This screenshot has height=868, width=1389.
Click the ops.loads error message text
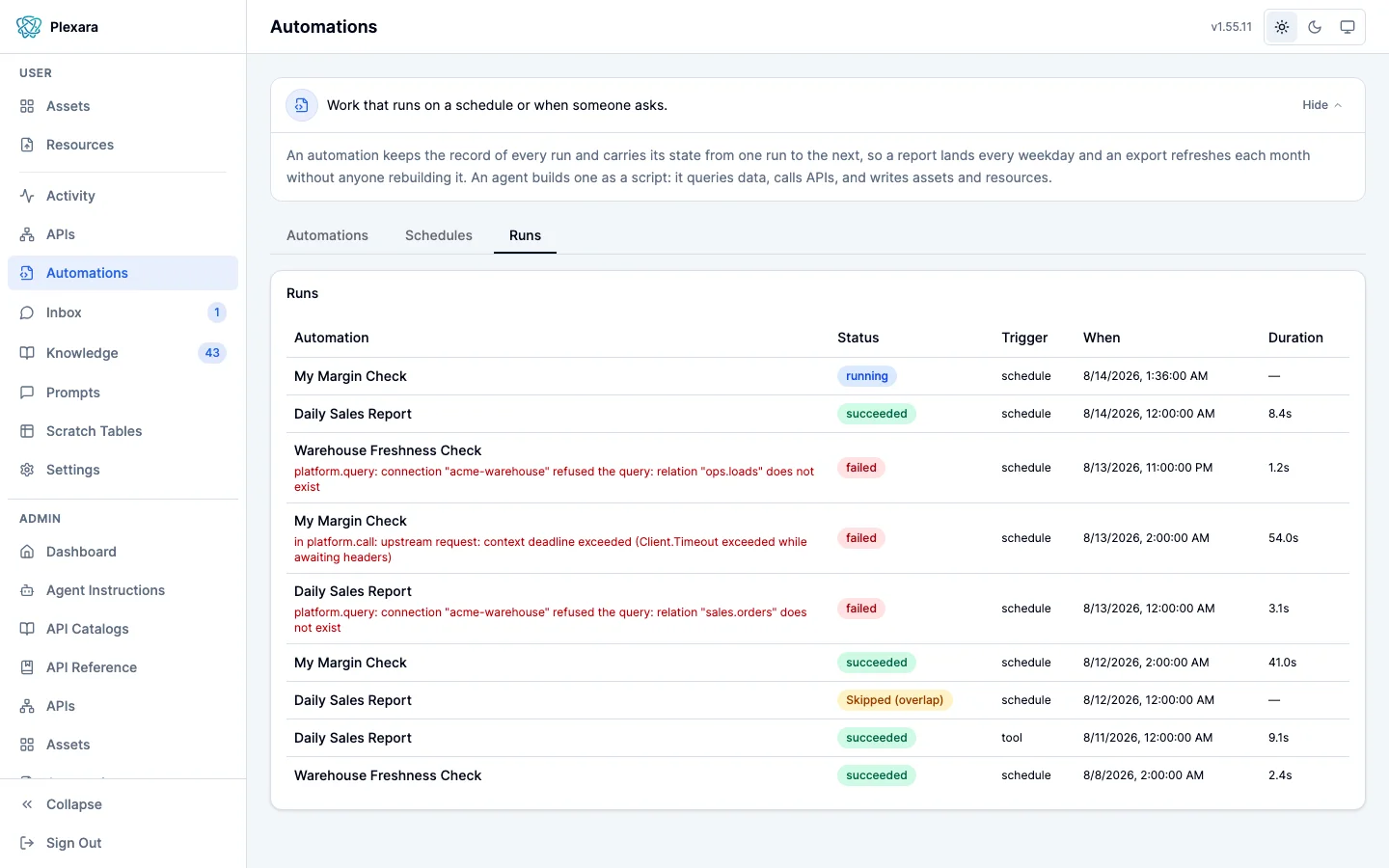point(554,479)
